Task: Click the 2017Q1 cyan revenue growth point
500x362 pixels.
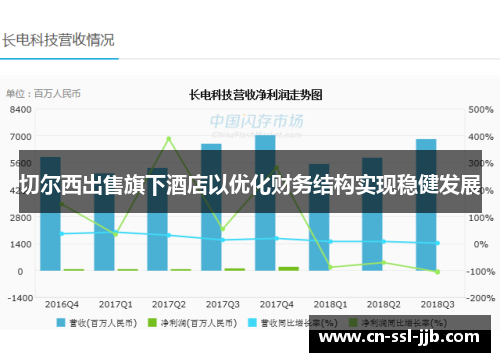Action: tap(115, 232)
